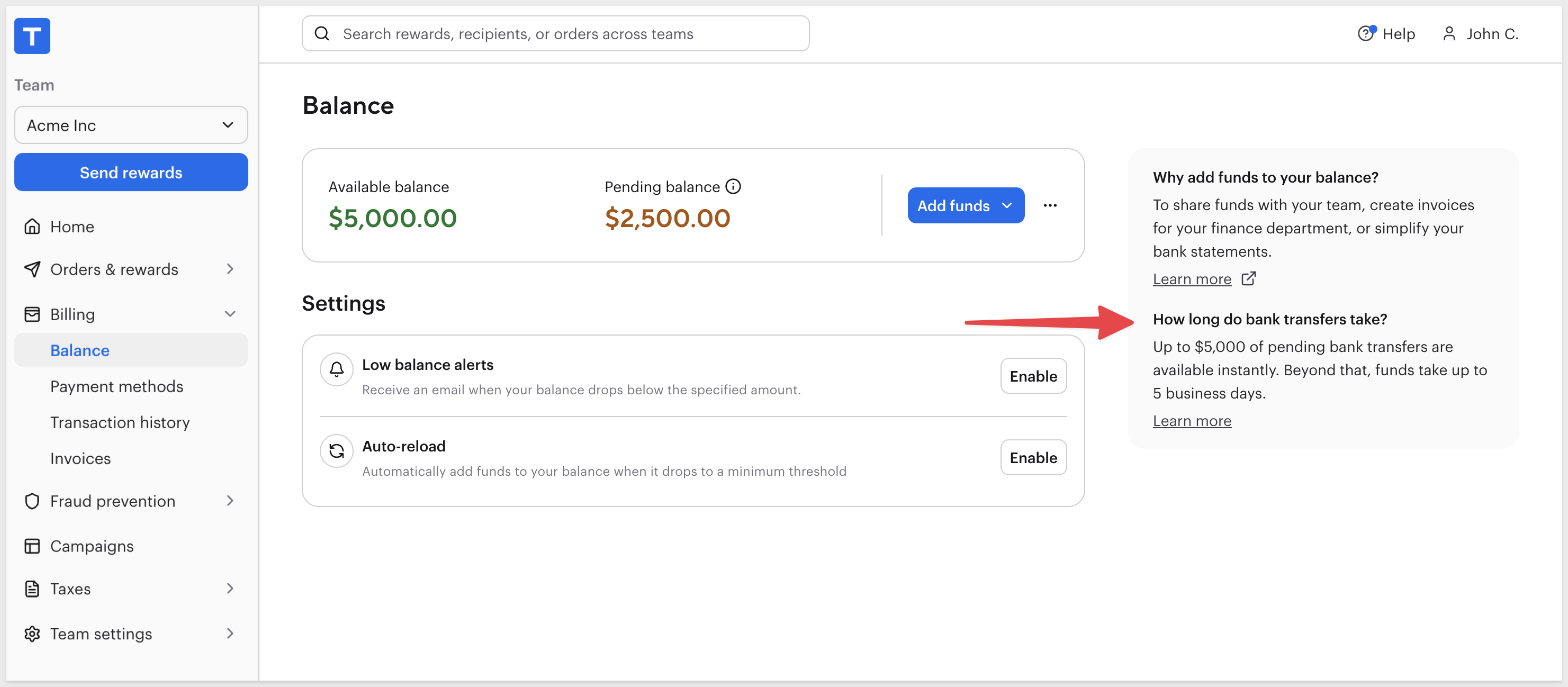Click the low balance alerts bell icon
The image size is (1568, 687).
click(337, 369)
